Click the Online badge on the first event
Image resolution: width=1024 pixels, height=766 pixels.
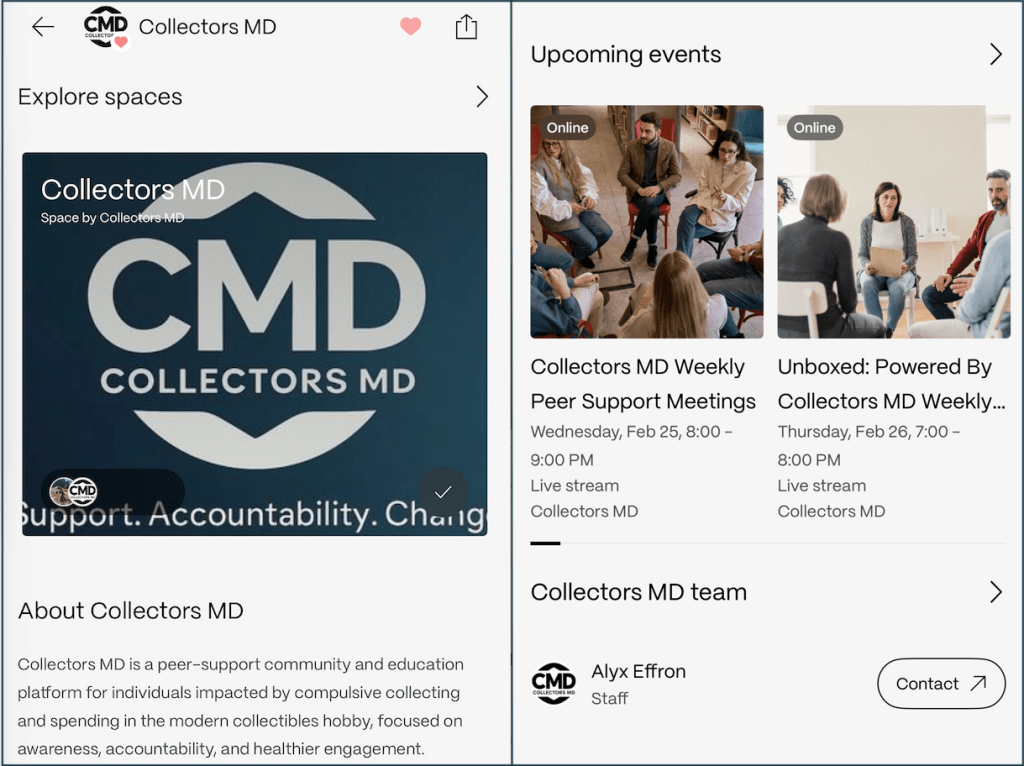[x=567, y=127]
